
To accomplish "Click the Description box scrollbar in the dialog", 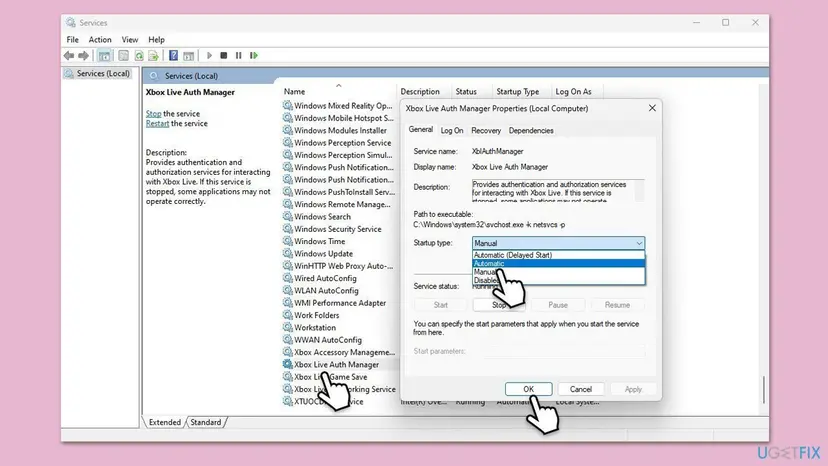I will (x=639, y=190).
